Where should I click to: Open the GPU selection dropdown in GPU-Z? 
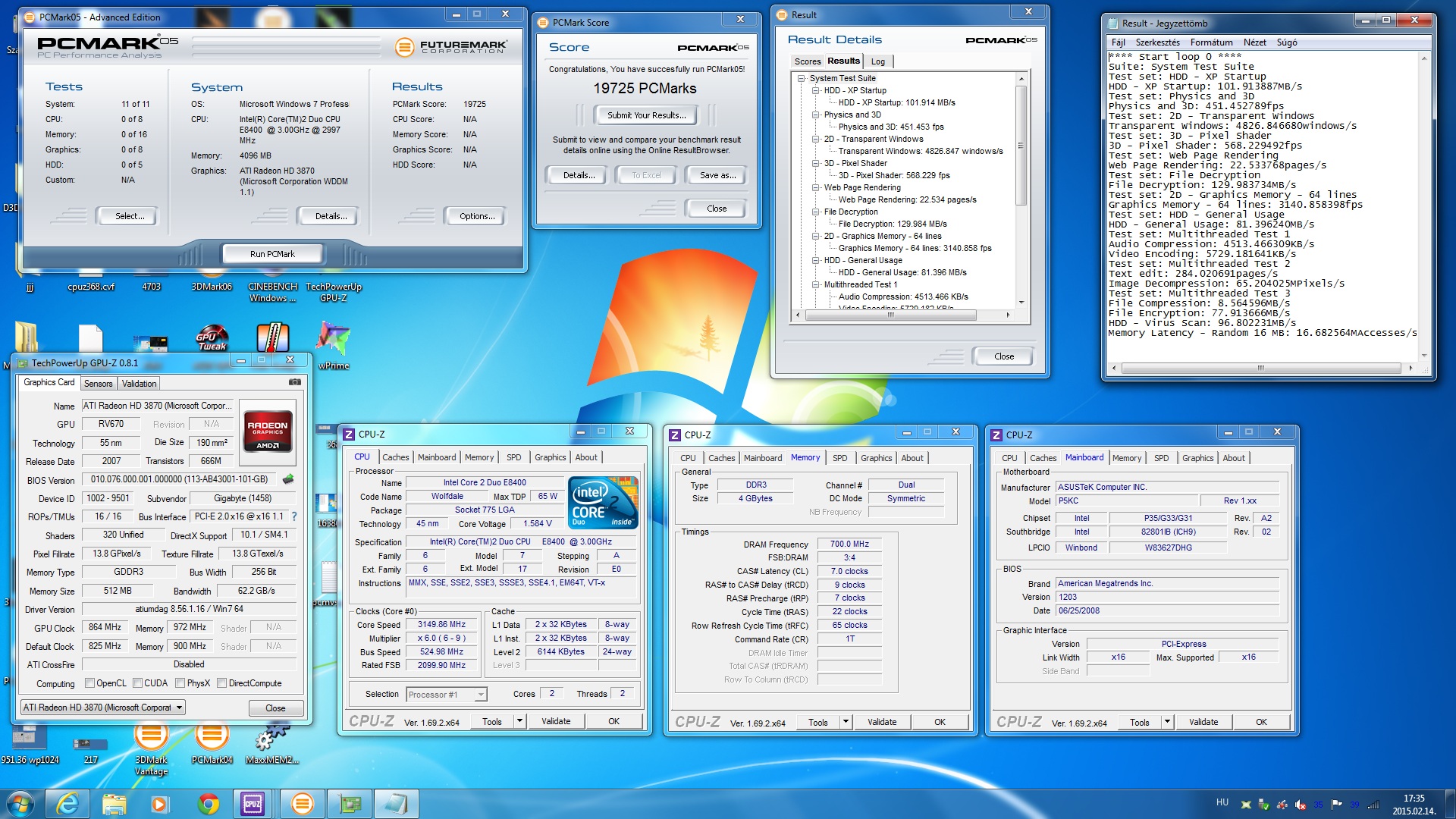click(102, 708)
